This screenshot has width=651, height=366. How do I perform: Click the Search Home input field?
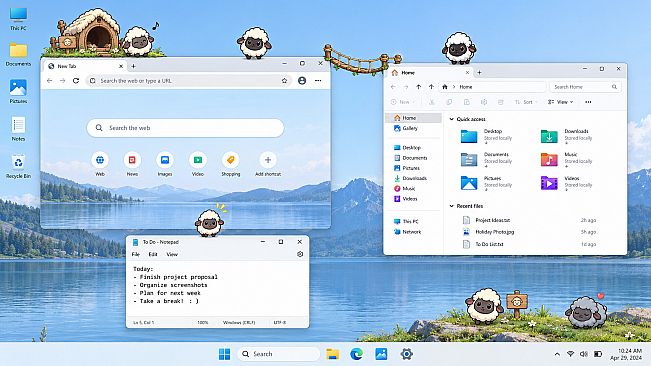[x=585, y=87]
